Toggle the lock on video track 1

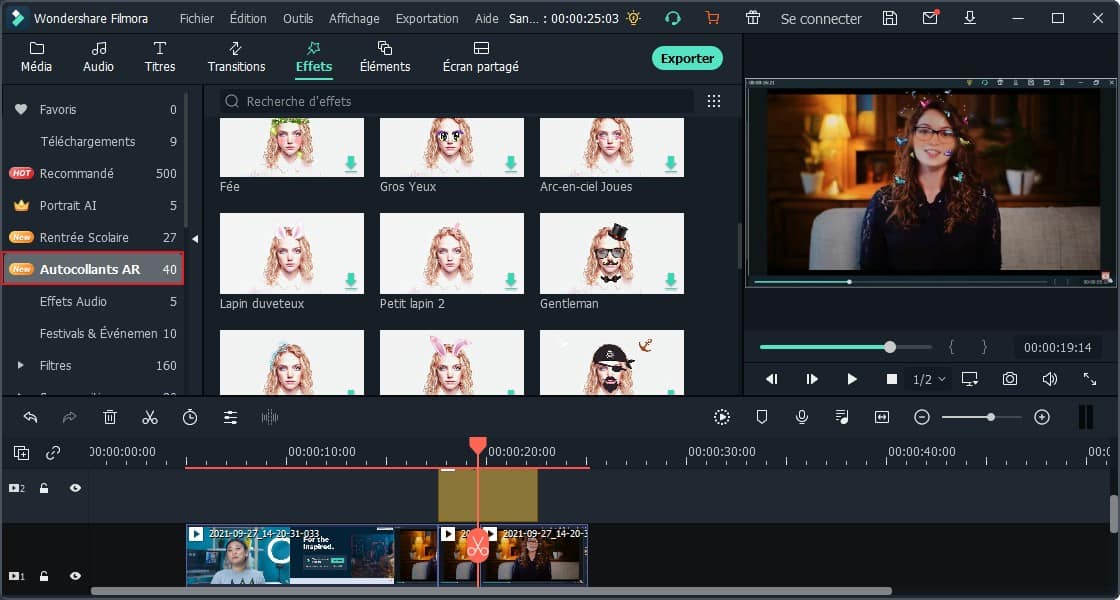tap(44, 576)
